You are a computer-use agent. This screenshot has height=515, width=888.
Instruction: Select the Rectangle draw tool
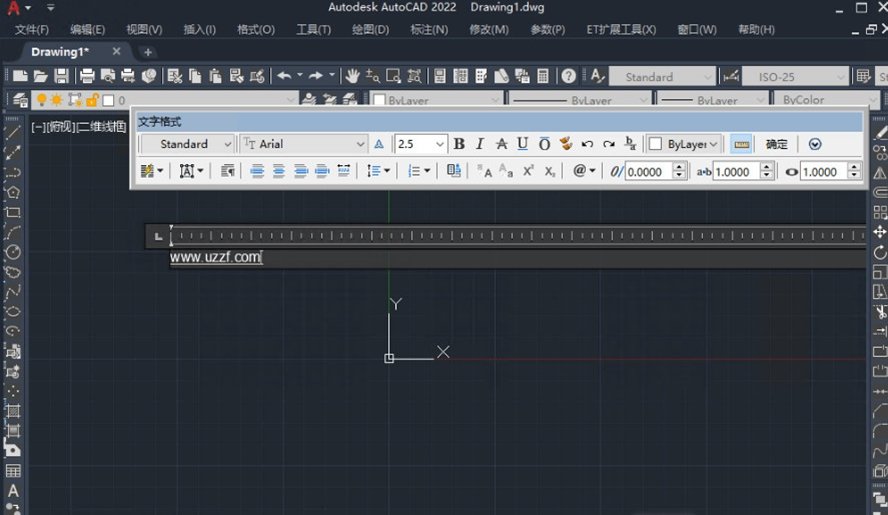(12, 212)
